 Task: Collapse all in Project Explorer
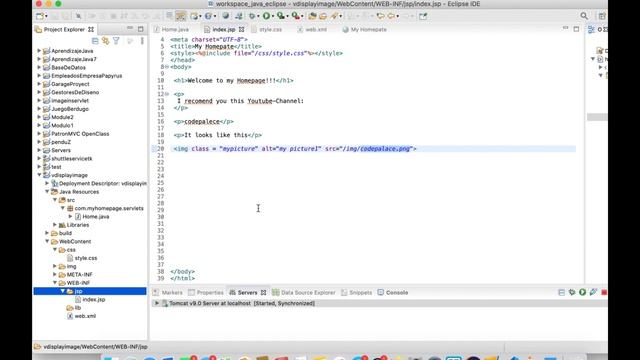(95, 40)
